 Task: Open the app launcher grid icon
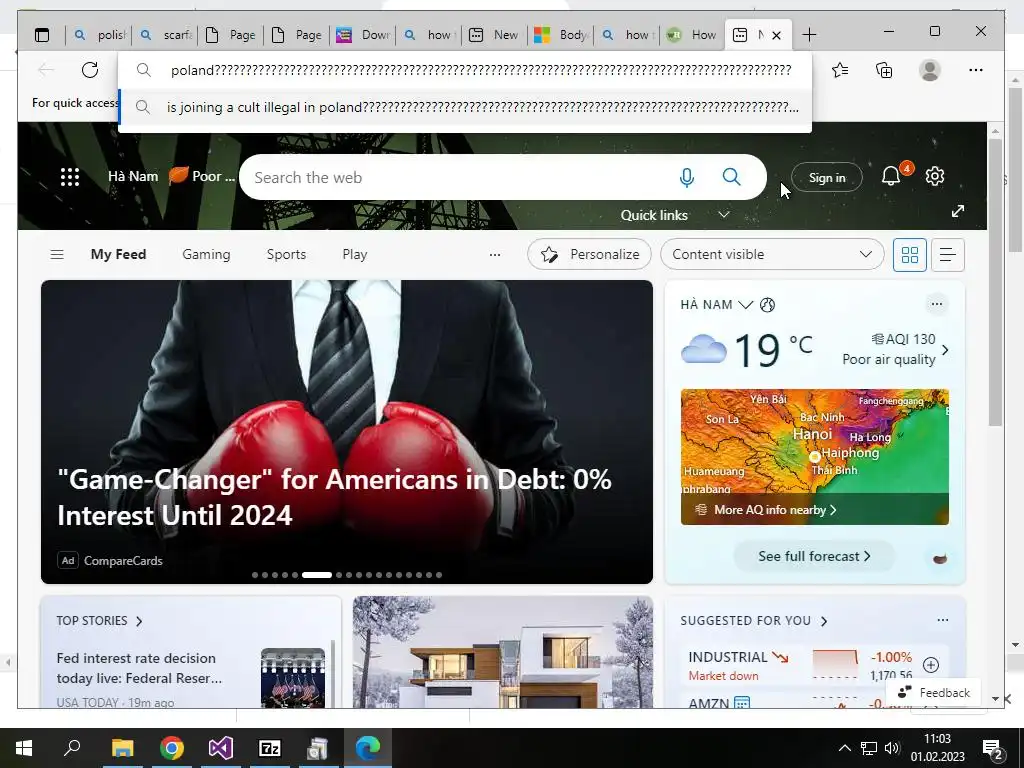click(x=70, y=177)
